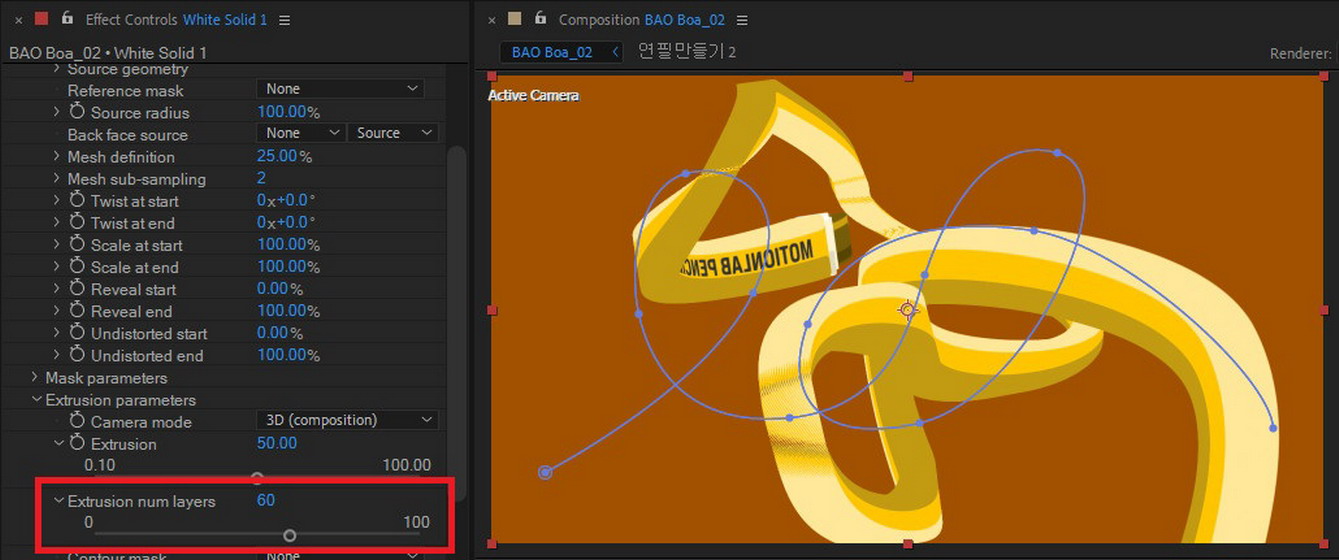Image resolution: width=1339 pixels, height=560 pixels.
Task: Click Reveal start value 0.00
Action: coord(273,288)
